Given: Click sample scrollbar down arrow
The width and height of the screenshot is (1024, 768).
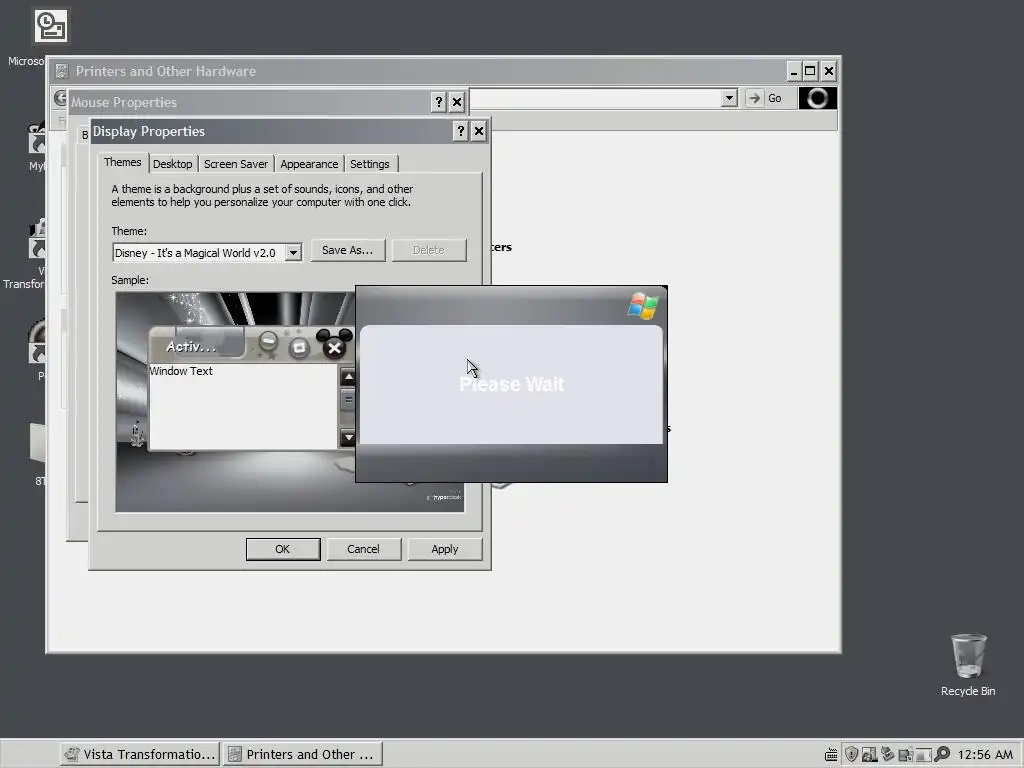Looking at the screenshot, I should click(348, 438).
